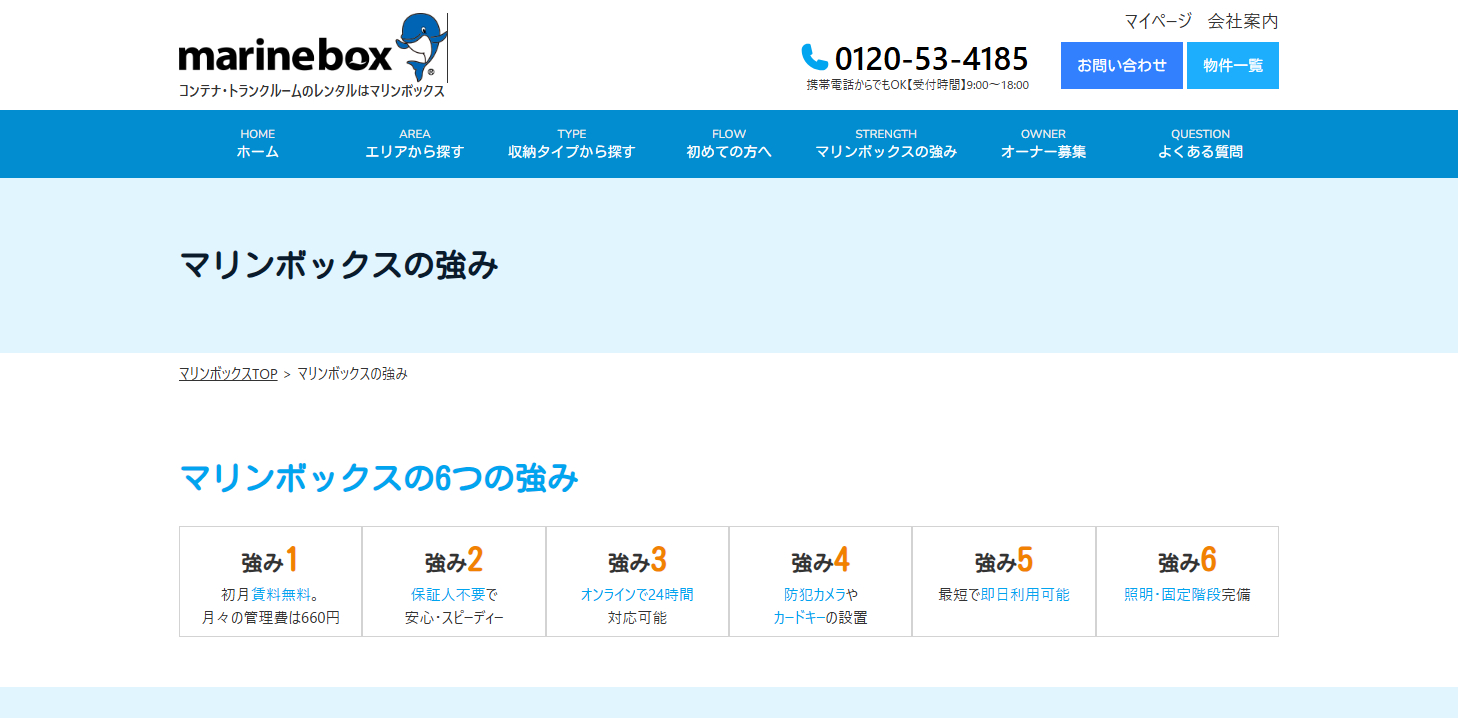Screen dimensions: 1458x718
Task: Select the 強み6 照明・固定階段 card
Action: [x=1187, y=581]
